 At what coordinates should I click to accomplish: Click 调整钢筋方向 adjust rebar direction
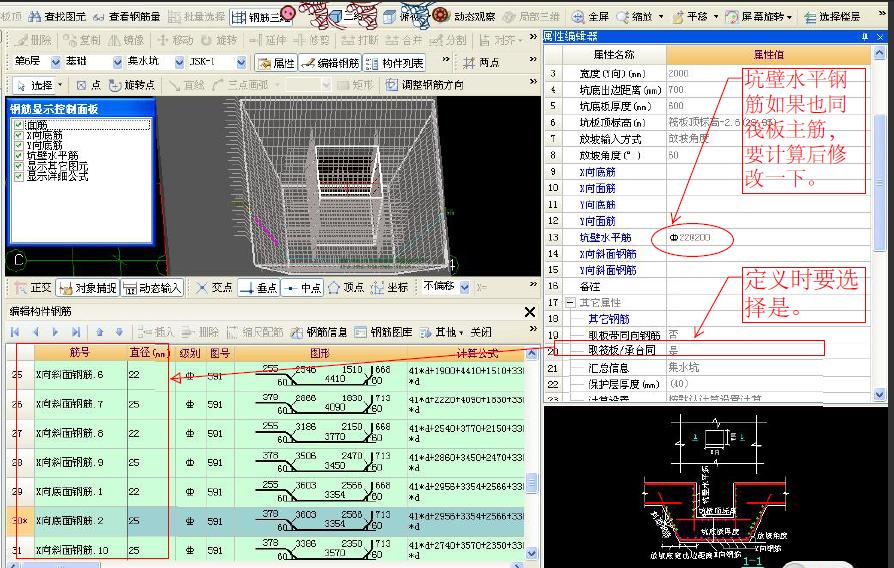(424, 85)
